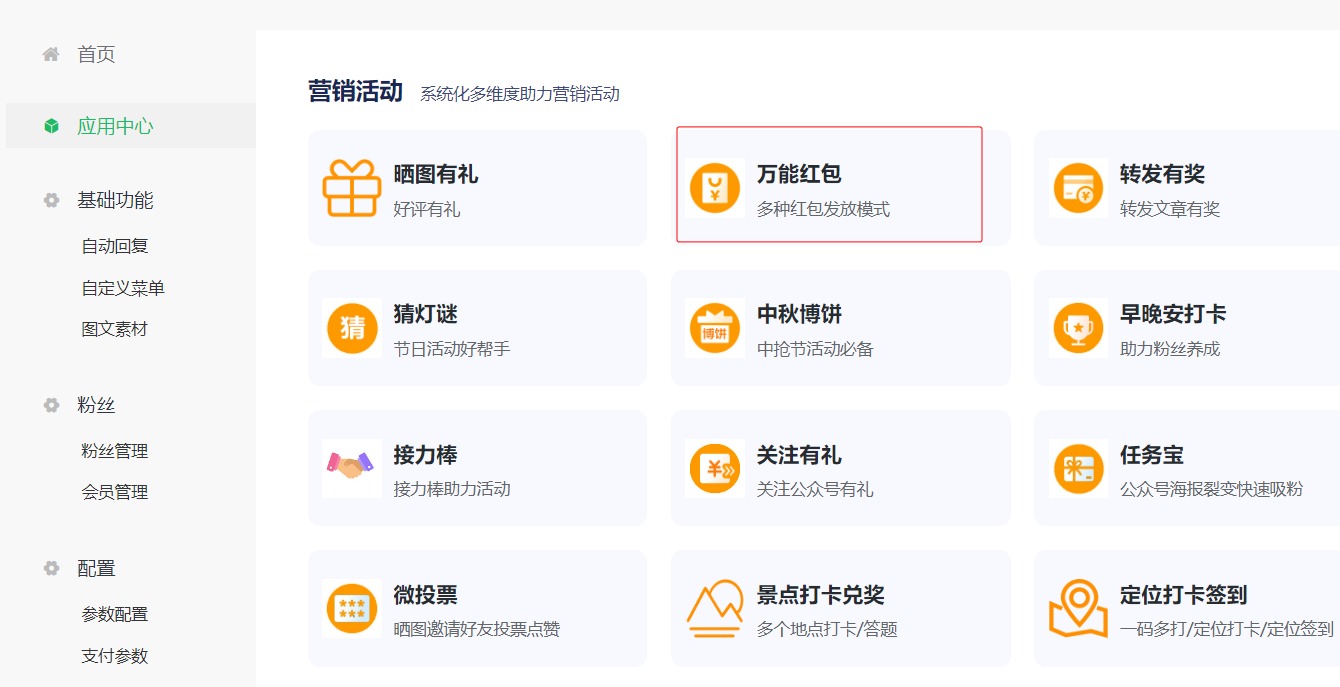Click the description 转发文章有奖
The image size is (1340, 687).
(1170, 209)
